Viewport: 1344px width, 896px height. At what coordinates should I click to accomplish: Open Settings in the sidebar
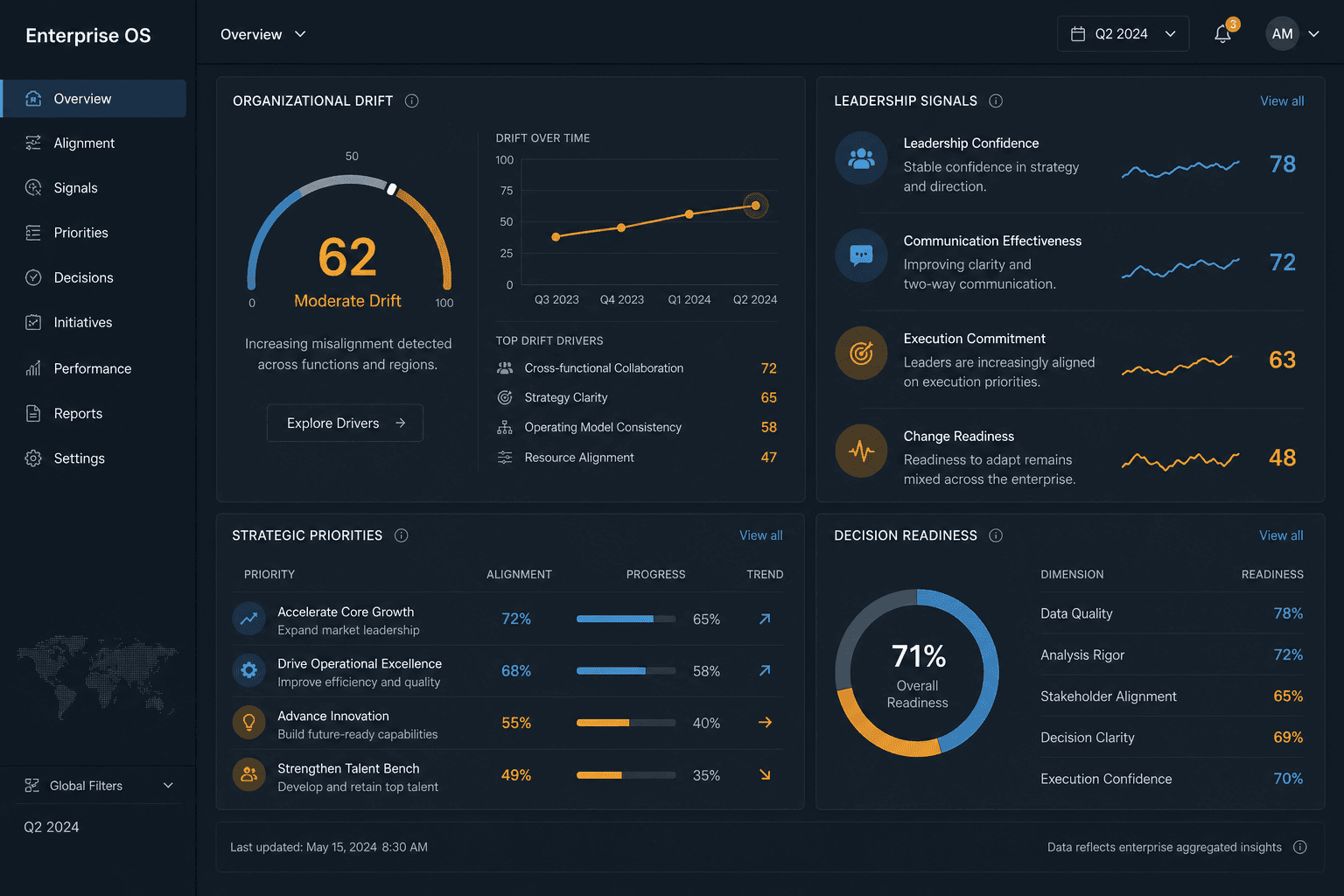coord(94,458)
